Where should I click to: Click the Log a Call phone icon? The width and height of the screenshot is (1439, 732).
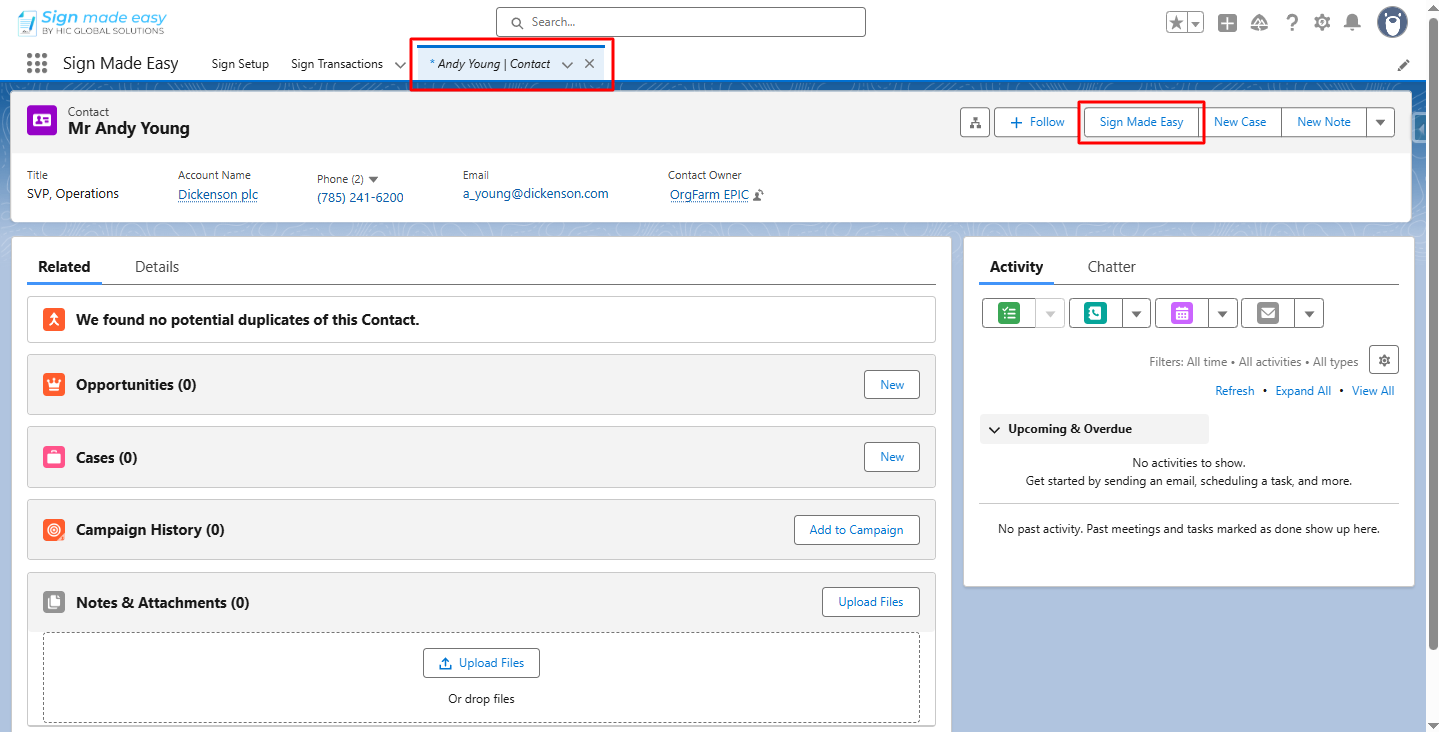[1096, 313]
